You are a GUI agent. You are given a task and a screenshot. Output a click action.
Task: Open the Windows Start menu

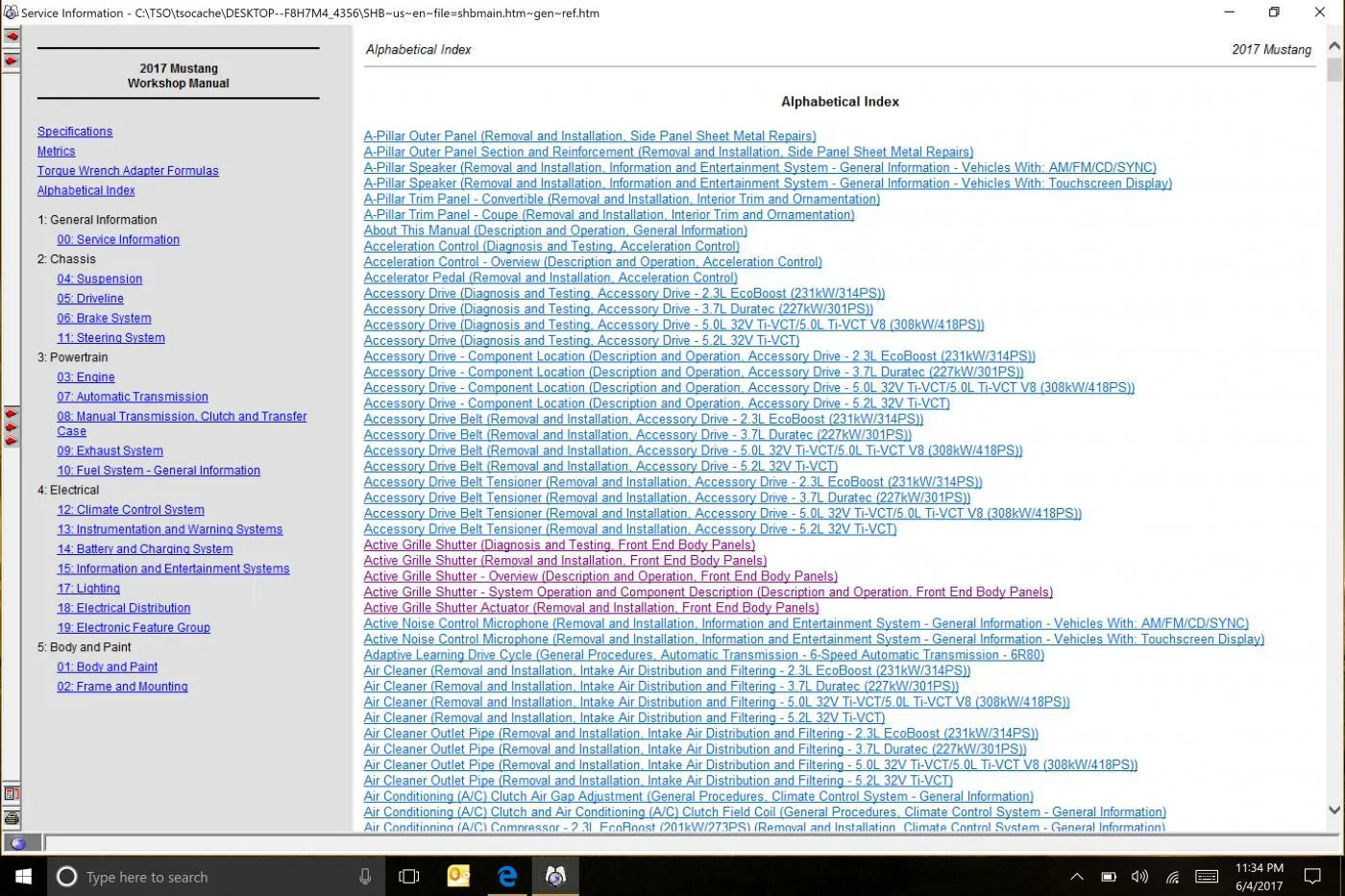coord(23,876)
